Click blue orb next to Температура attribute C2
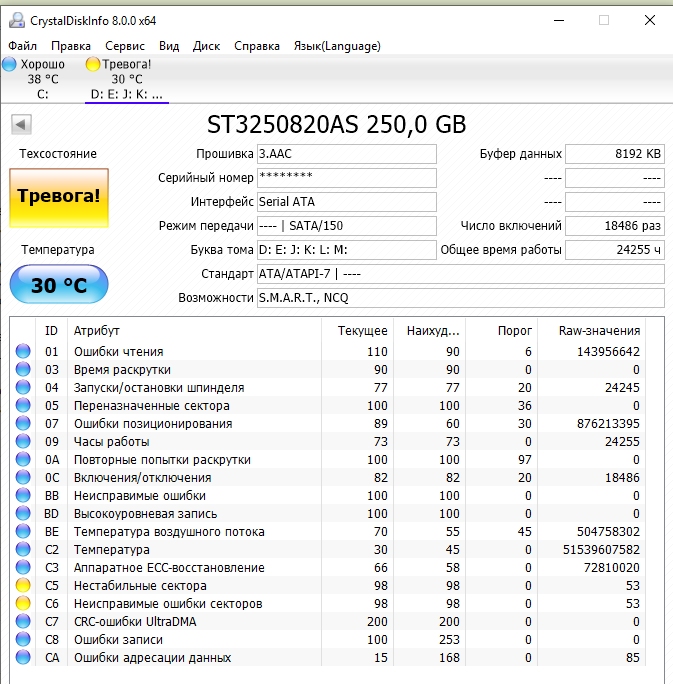 (x=23, y=550)
